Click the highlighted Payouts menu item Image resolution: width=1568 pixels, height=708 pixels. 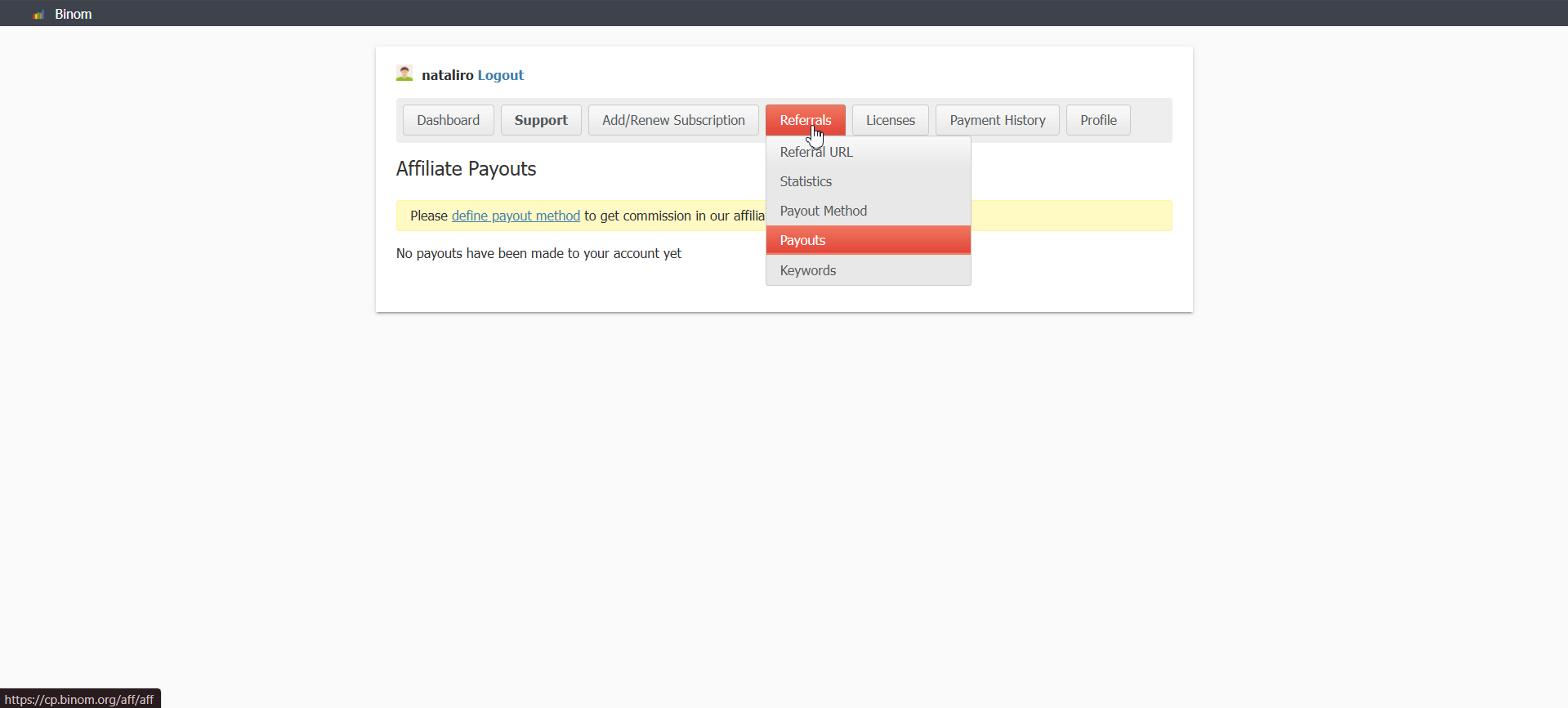click(802, 240)
